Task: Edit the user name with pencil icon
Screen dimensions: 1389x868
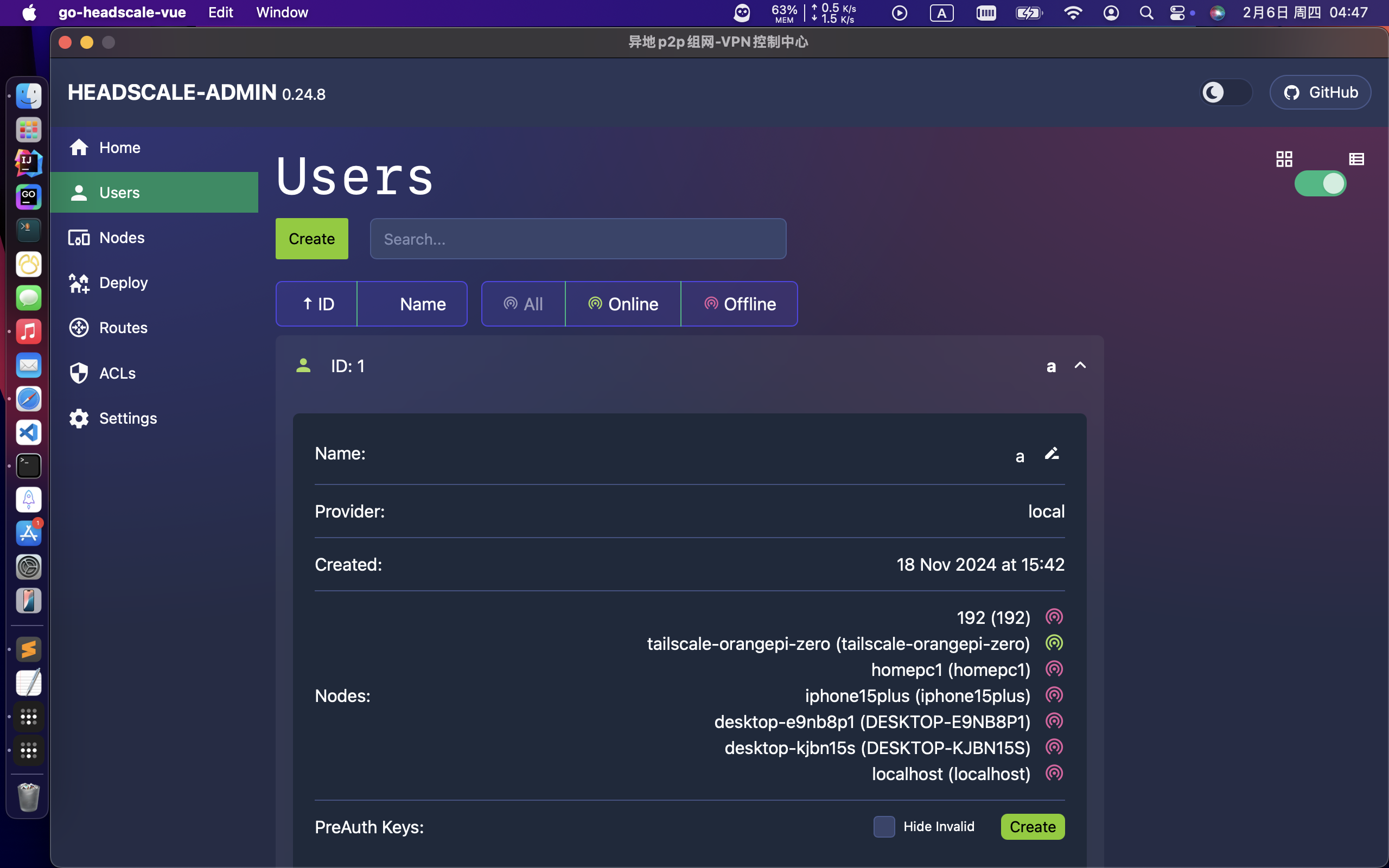Action: (1052, 454)
